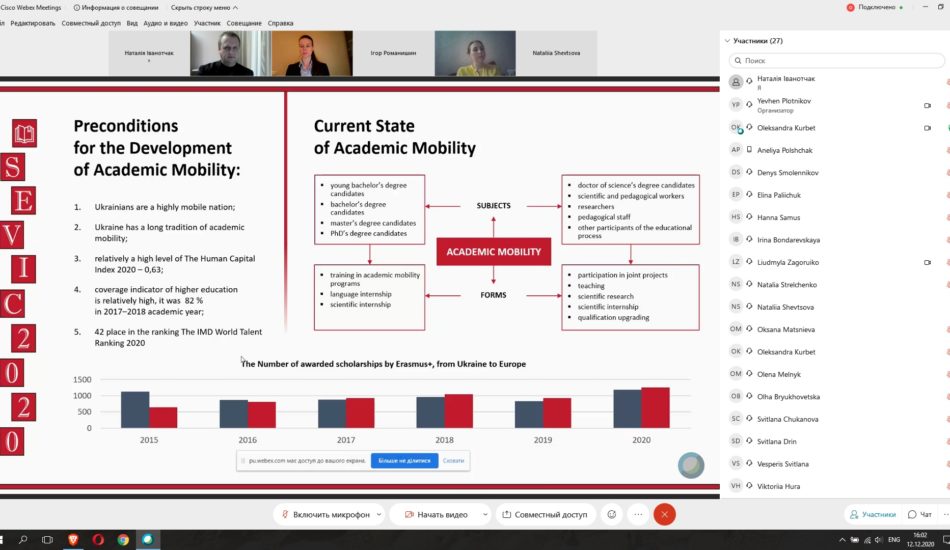Start camera with Начать видео button
Viewport: 950px width, 550px height.
pos(436,514)
